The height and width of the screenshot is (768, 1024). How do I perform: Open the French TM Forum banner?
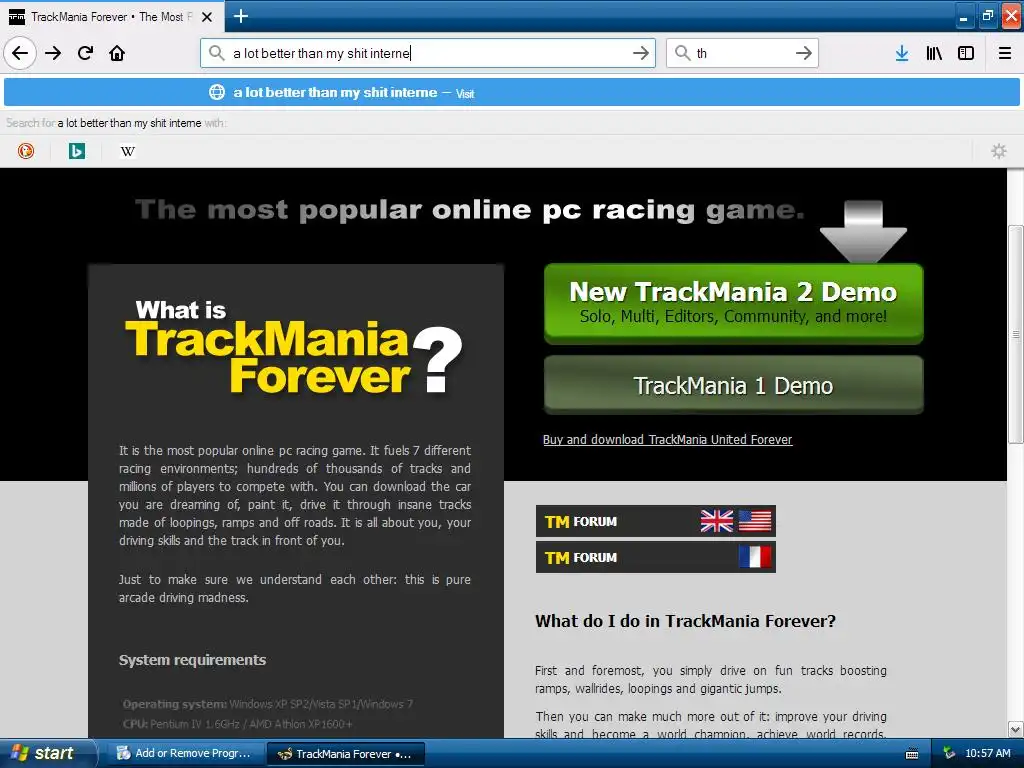point(656,557)
